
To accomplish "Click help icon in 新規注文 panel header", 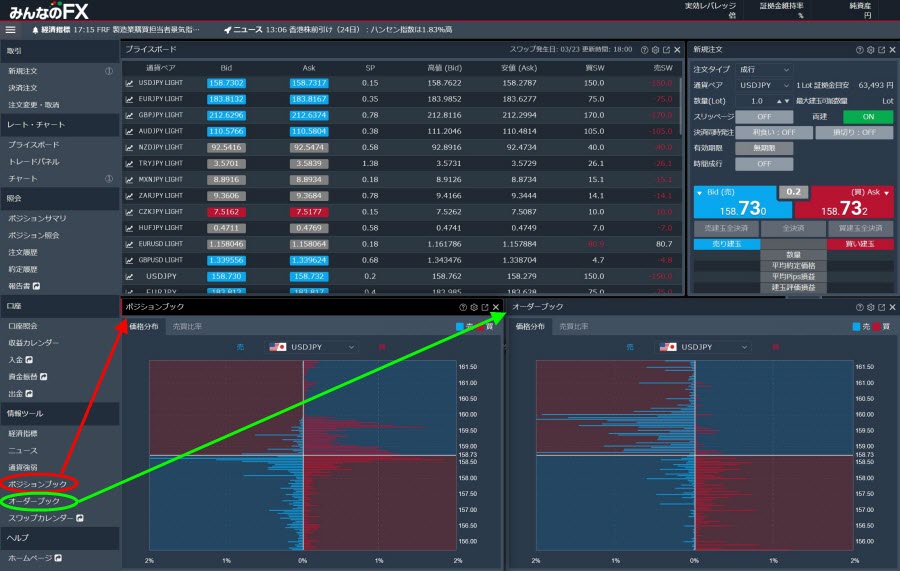I will pos(859,49).
